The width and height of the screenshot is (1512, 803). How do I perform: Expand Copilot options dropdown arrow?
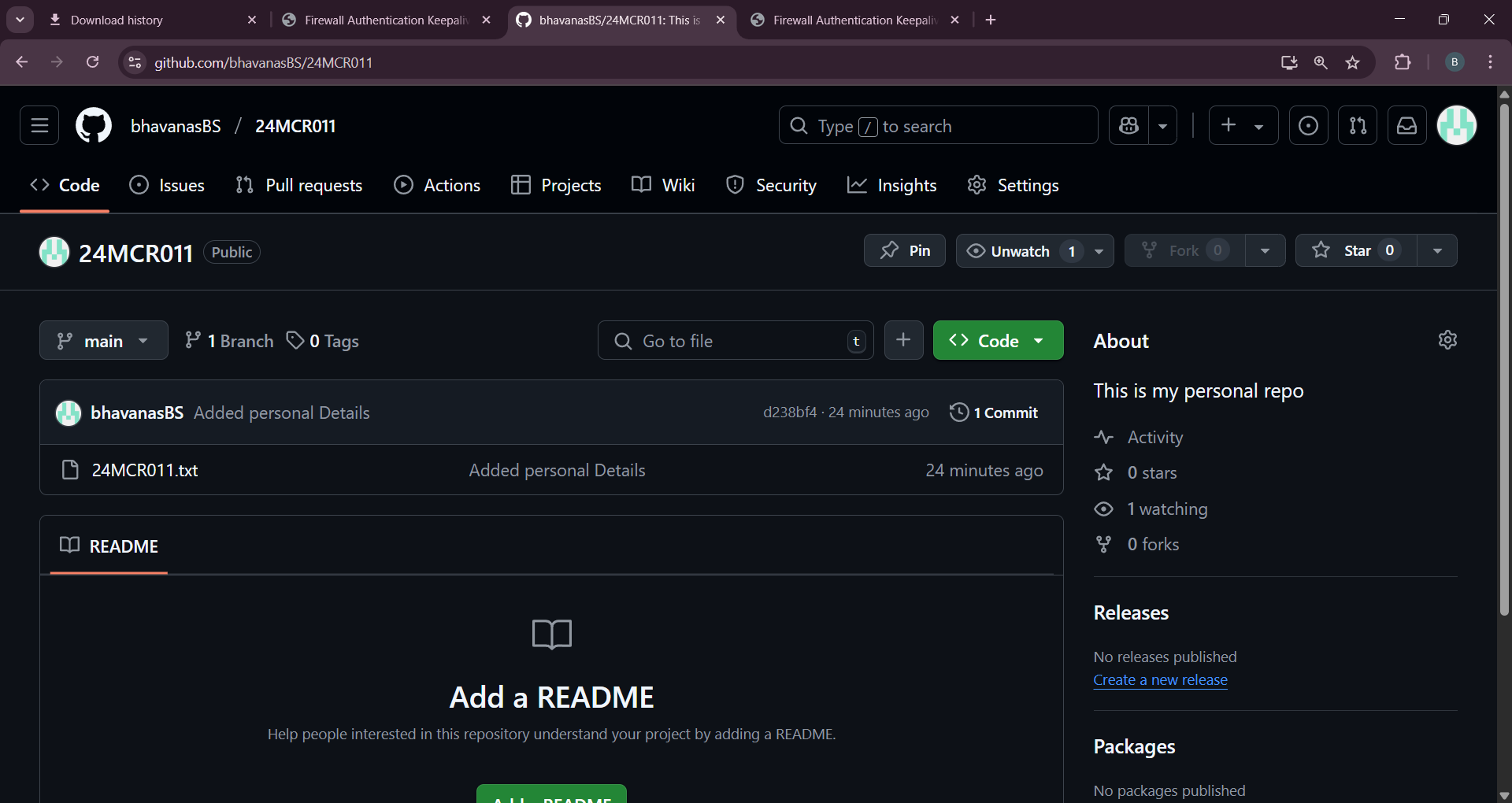click(x=1162, y=125)
